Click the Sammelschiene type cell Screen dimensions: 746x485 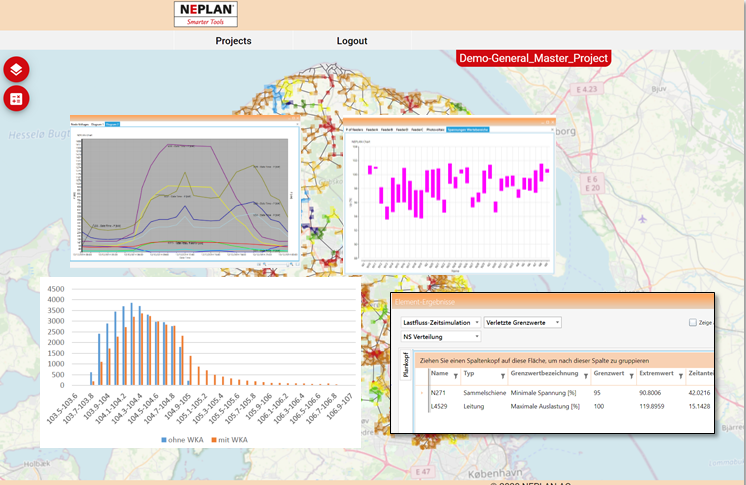coord(485,393)
